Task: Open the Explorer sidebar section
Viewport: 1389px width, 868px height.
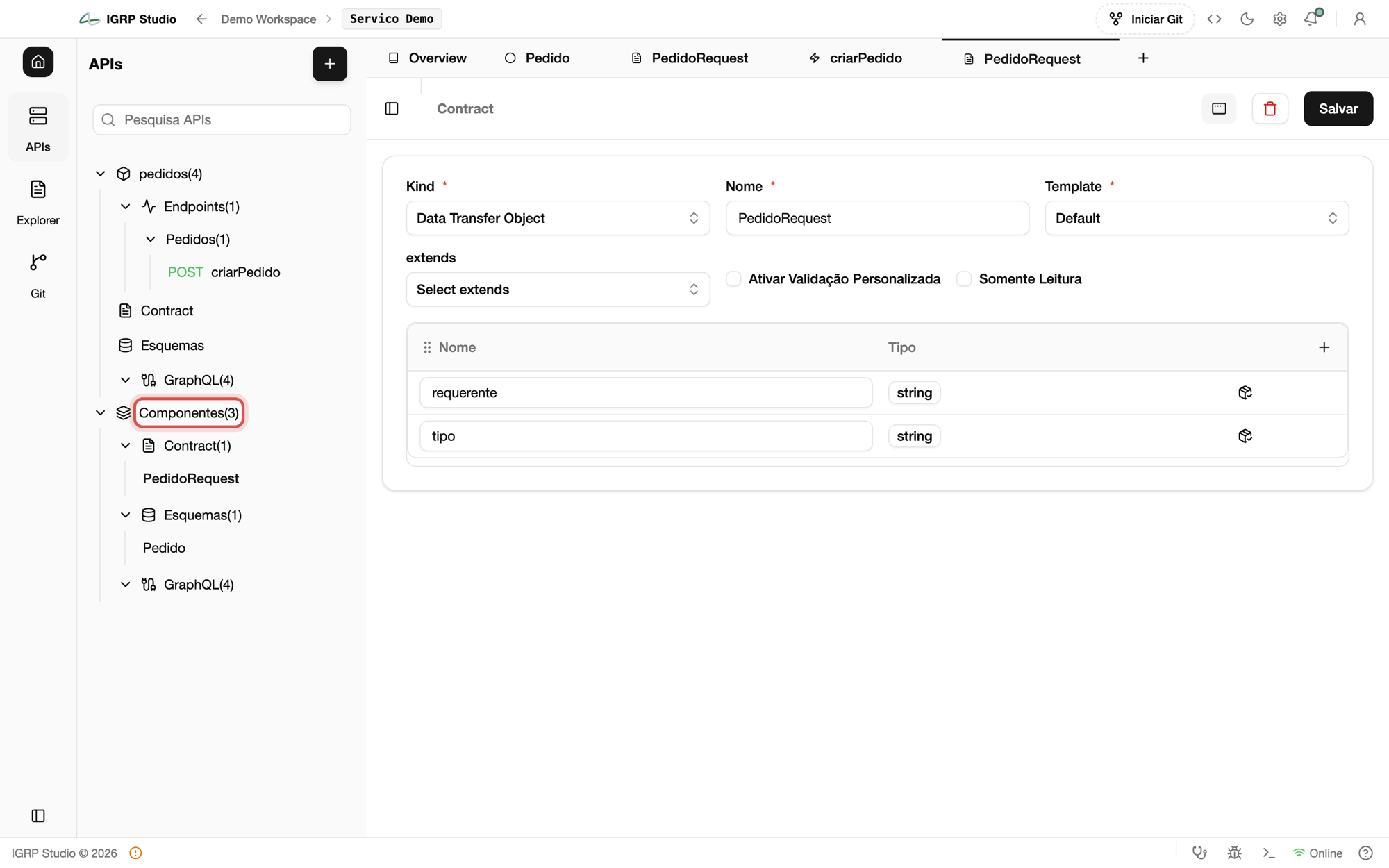Action: pyautogui.click(x=38, y=202)
